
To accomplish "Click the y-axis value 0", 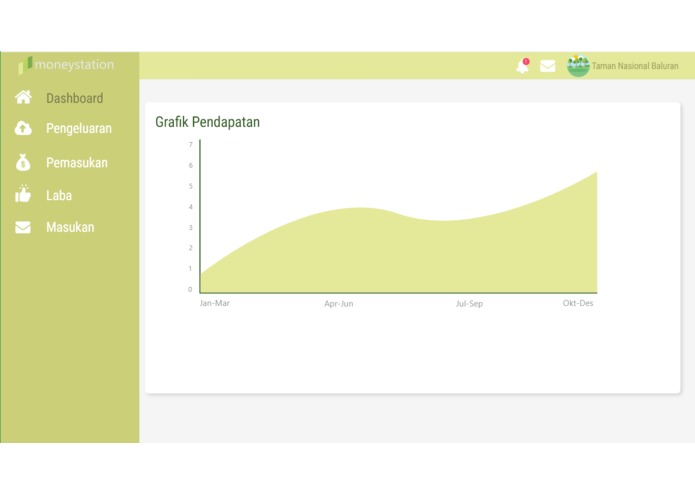I will coord(190,289).
